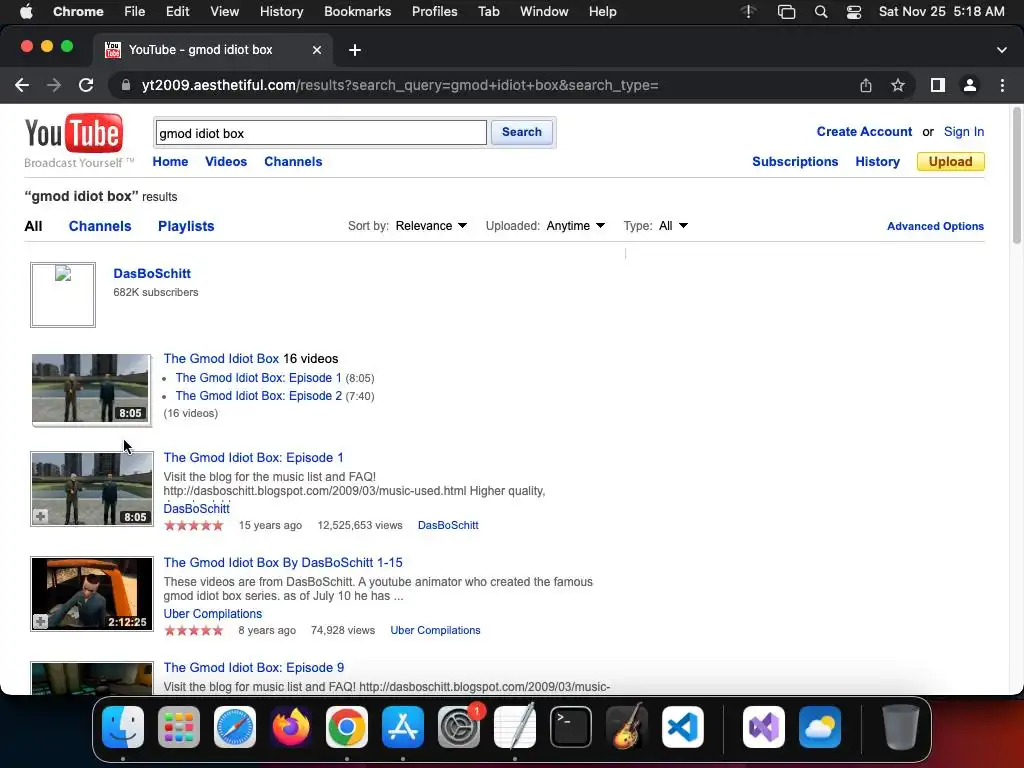Click the page vertical scrollbar
Screen dimensions: 1024x768
point(1016,176)
